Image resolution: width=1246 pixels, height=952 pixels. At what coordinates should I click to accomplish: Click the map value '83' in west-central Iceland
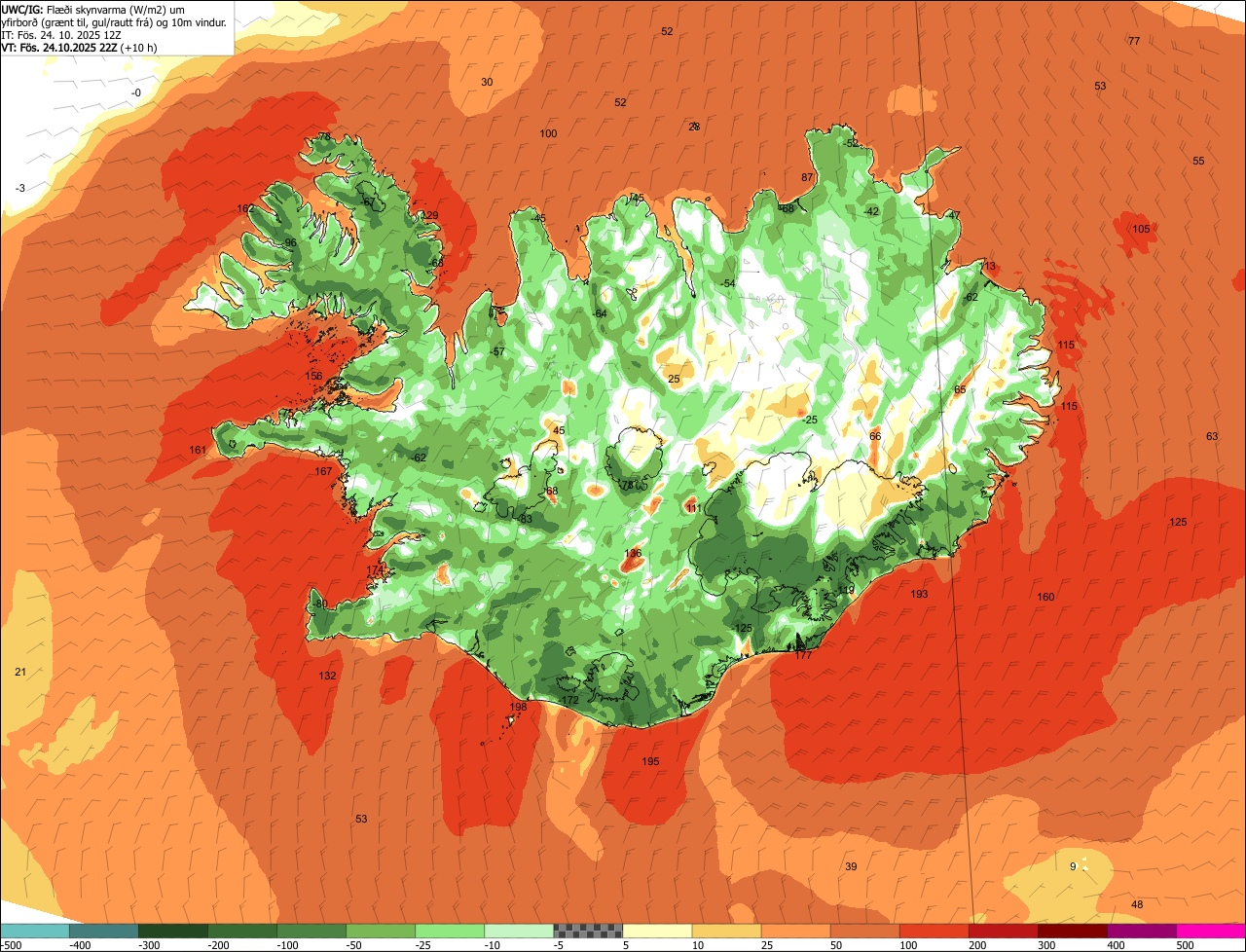tap(527, 519)
